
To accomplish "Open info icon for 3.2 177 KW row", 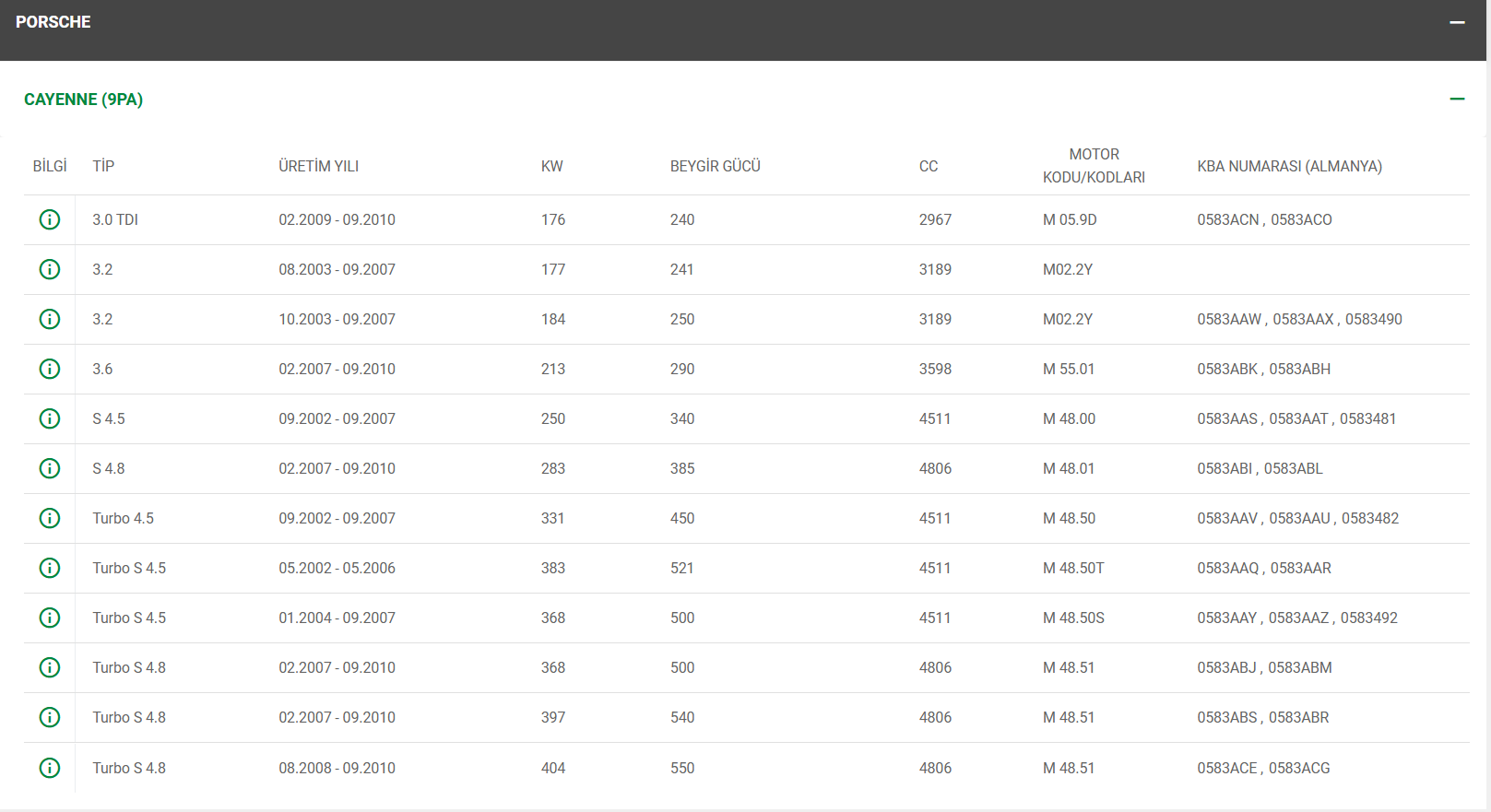I will [50, 269].
